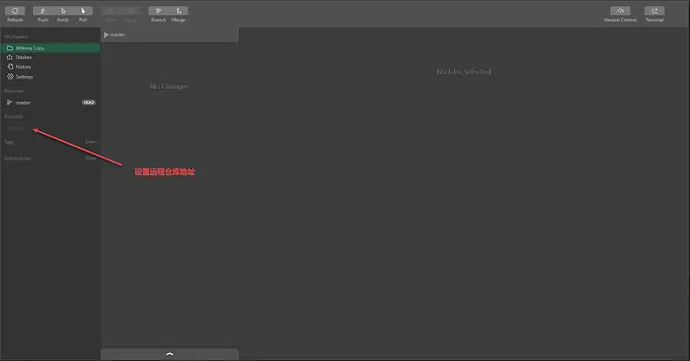Create a branch via Branch icon
Image resolution: width=690 pixels, height=361 pixels.
click(x=158, y=11)
